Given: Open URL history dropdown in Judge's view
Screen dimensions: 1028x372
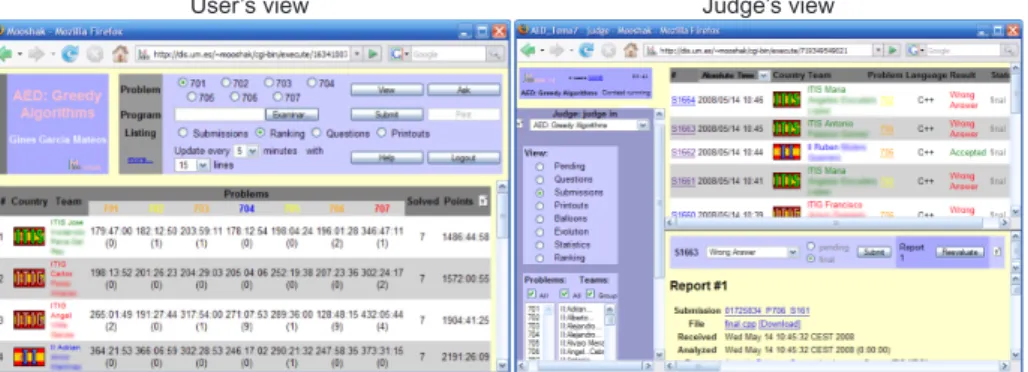Looking at the screenshot, I should [x=878, y=50].
